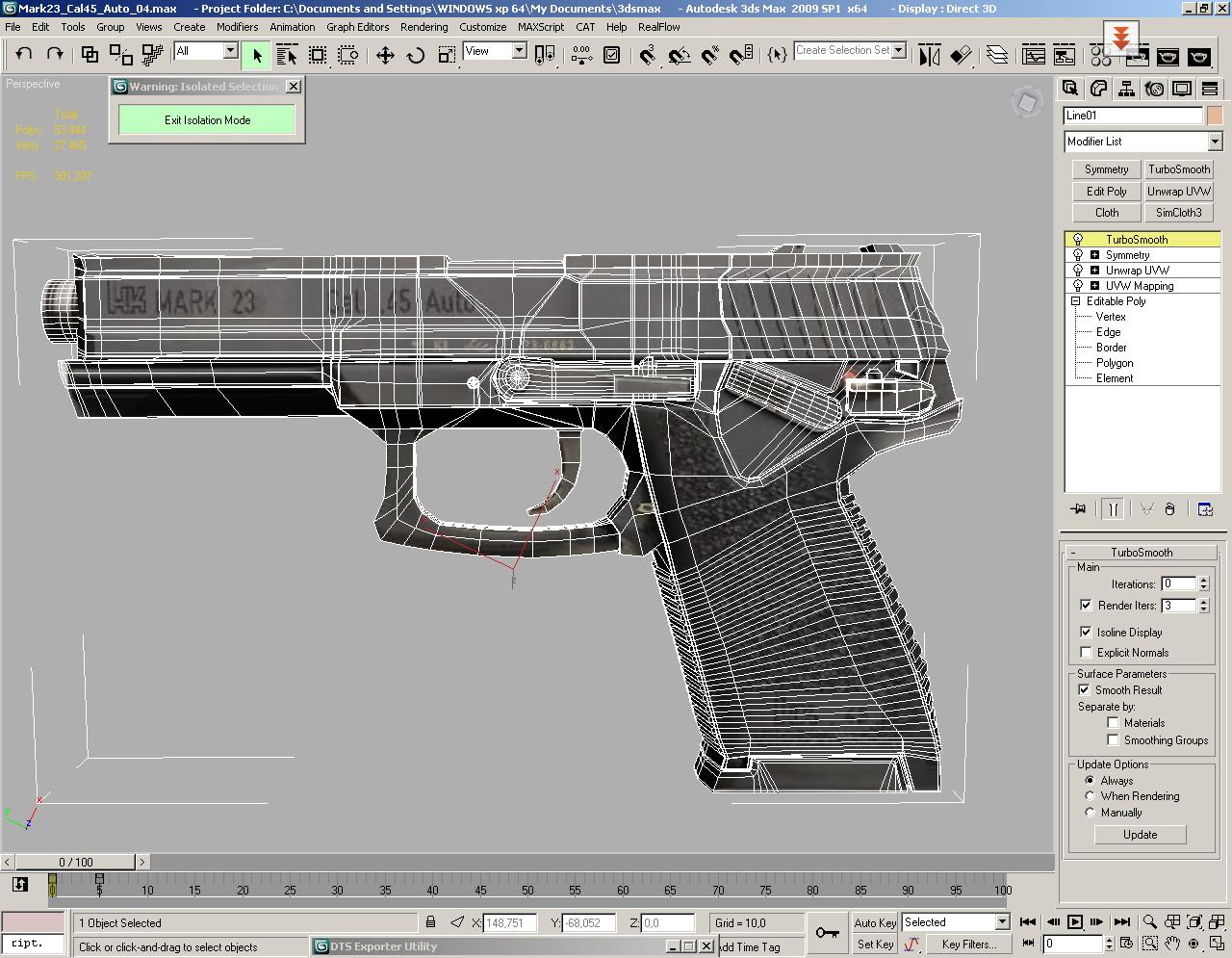
Task: Open the Customize menu
Action: [x=482, y=27]
